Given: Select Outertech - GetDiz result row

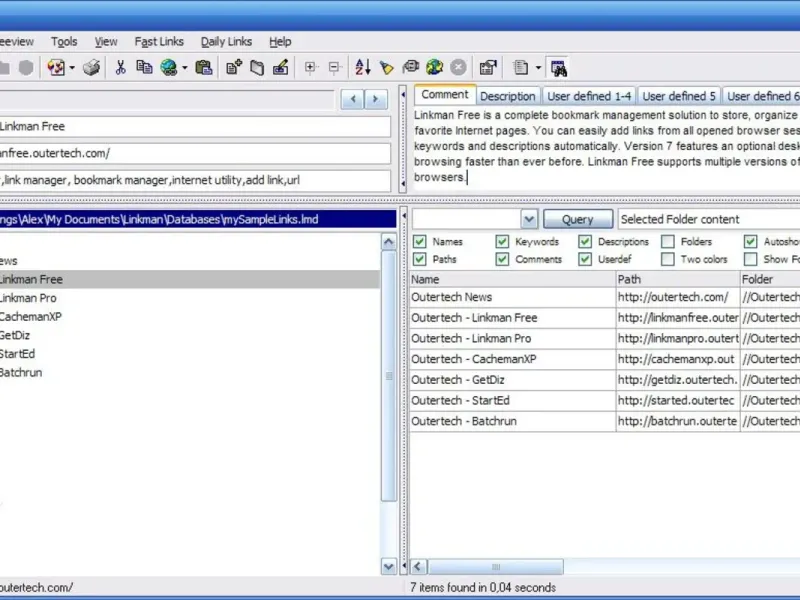Looking at the screenshot, I should (605, 380).
